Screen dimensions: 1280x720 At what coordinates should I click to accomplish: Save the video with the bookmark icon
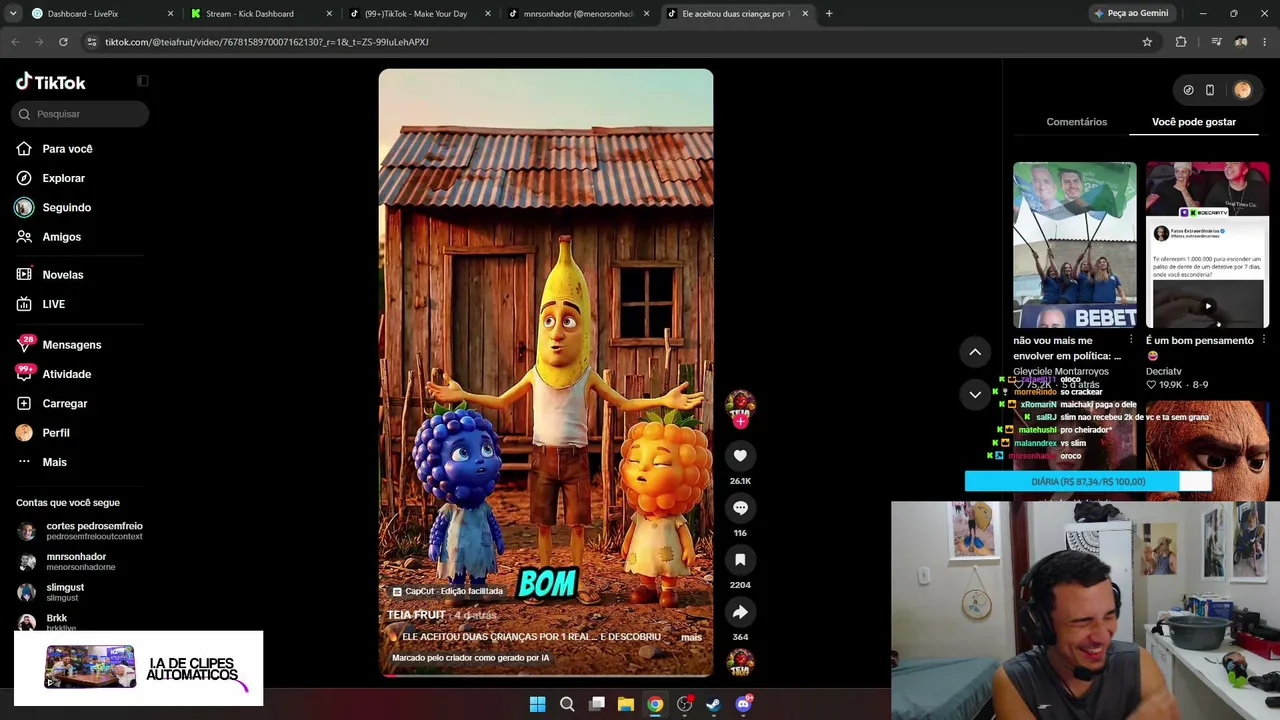[740, 560]
